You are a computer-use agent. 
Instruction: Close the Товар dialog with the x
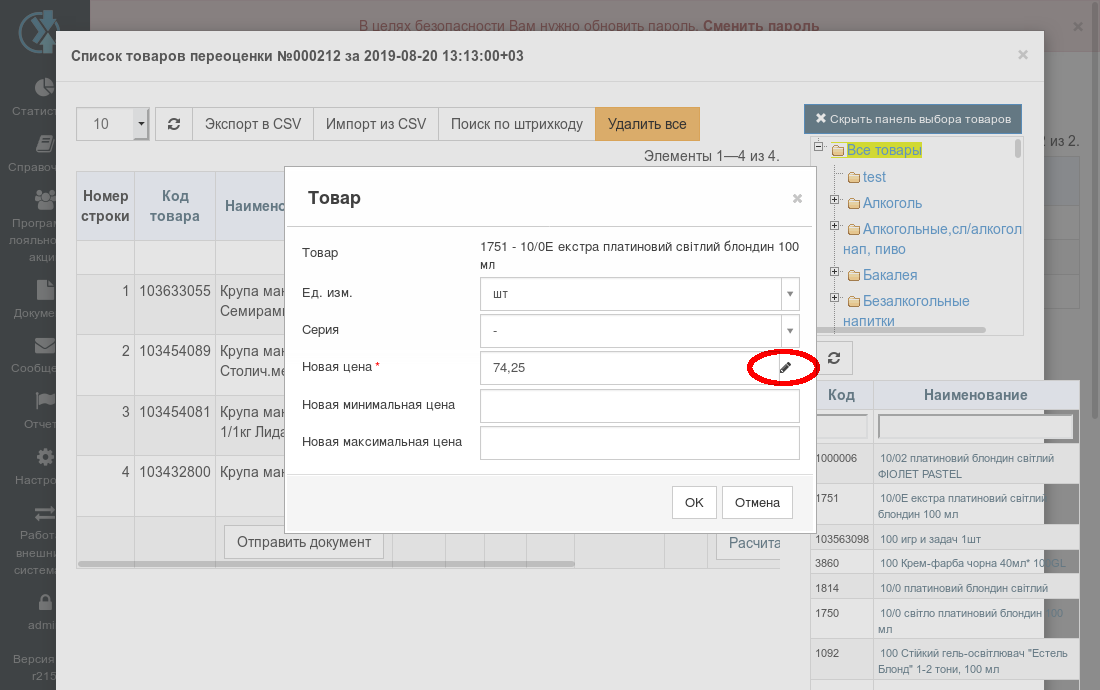797,198
